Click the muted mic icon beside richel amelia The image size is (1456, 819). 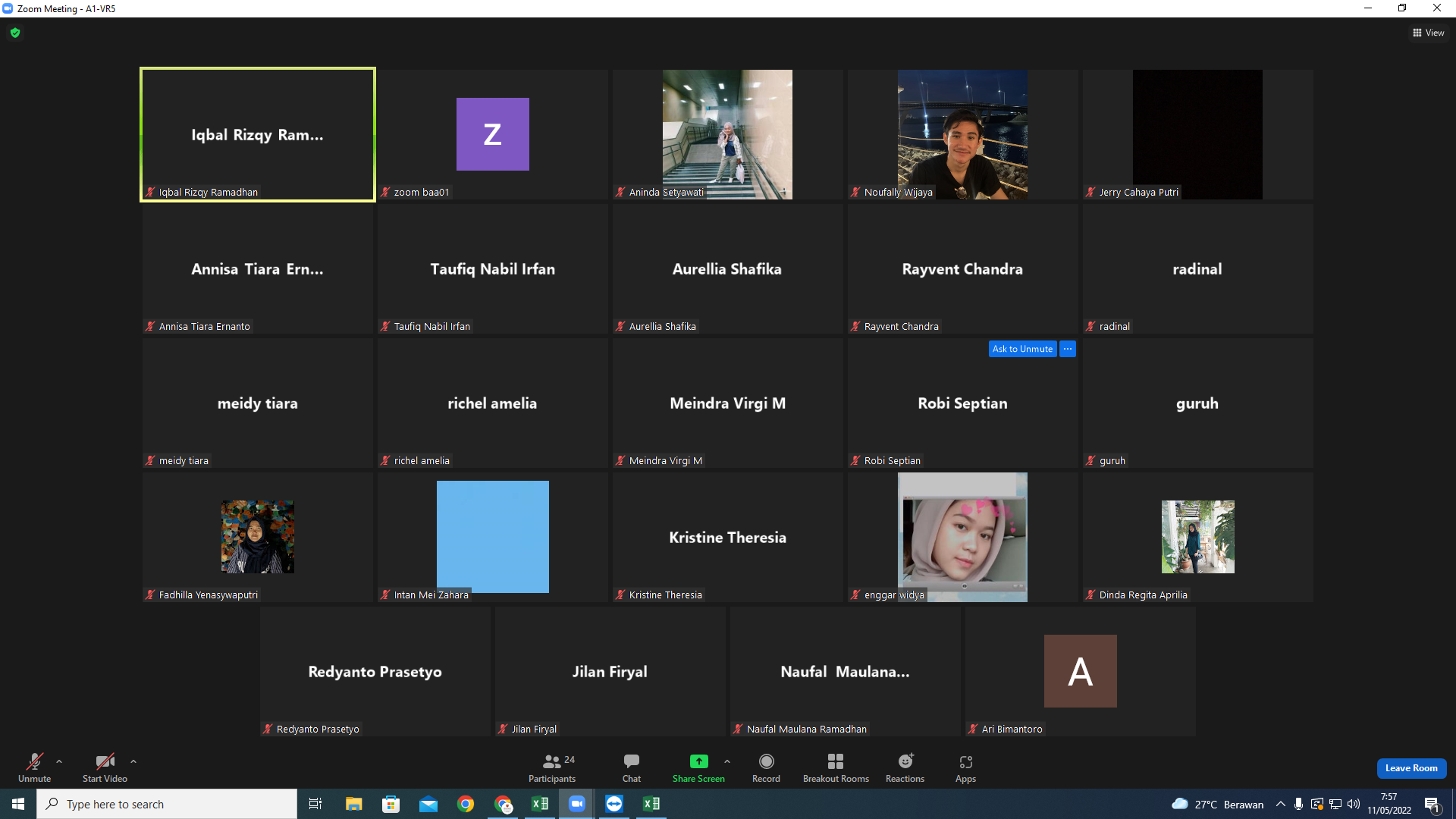click(385, 461)
